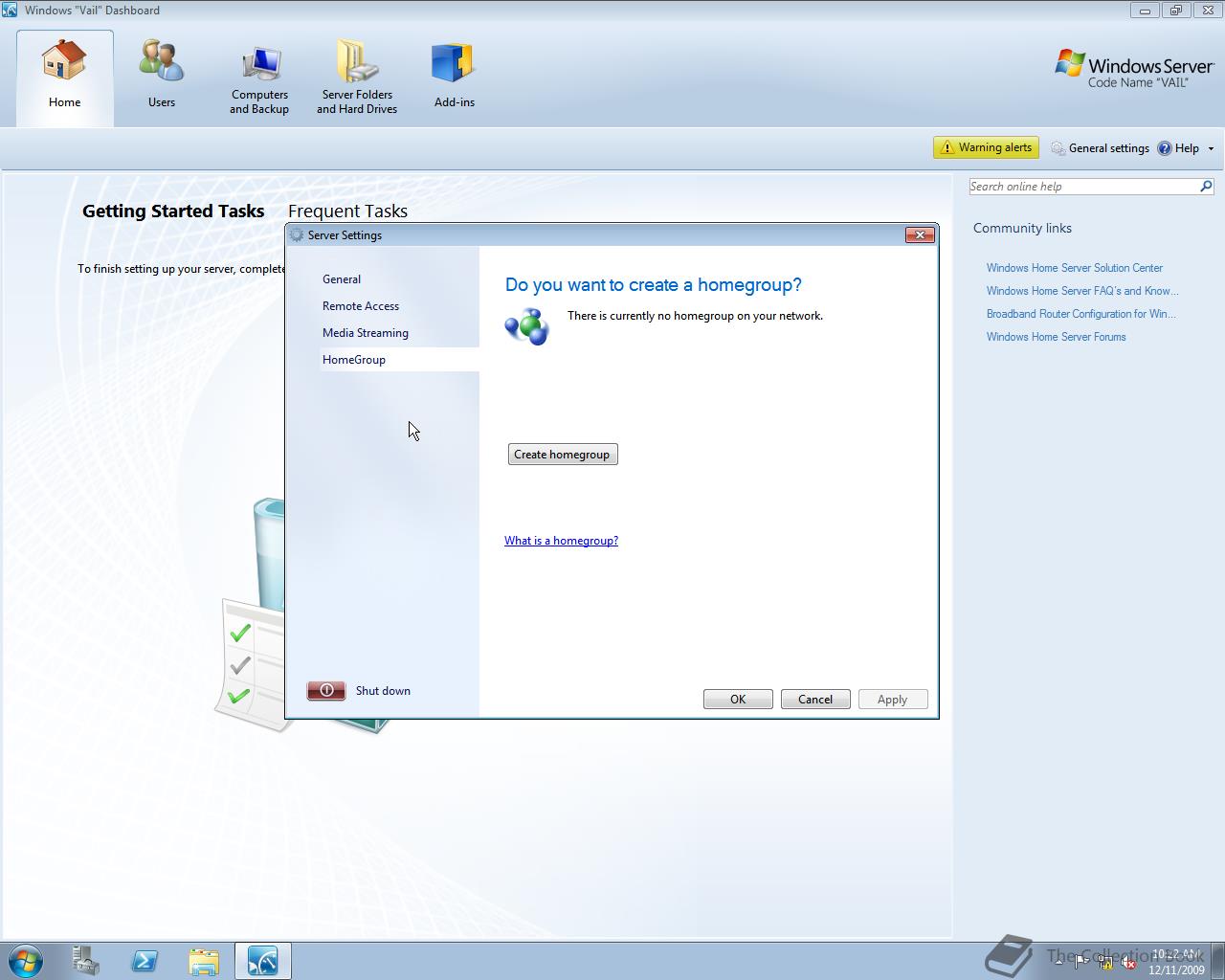Click Cancel in Server Settings

[815, 700]
